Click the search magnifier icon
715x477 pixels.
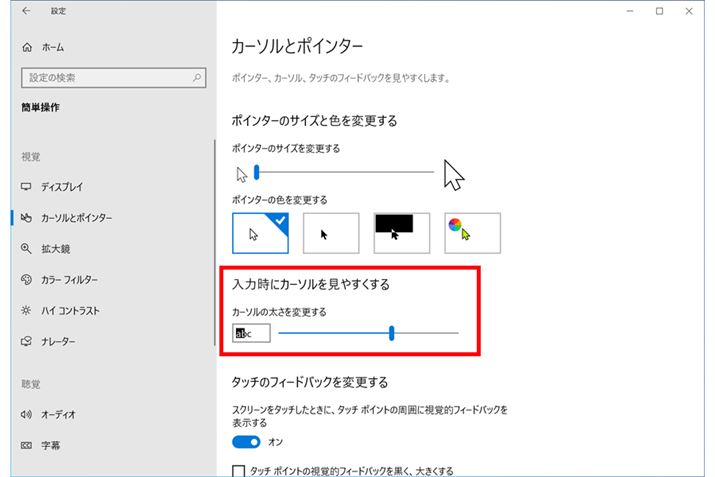click(197, 78)
